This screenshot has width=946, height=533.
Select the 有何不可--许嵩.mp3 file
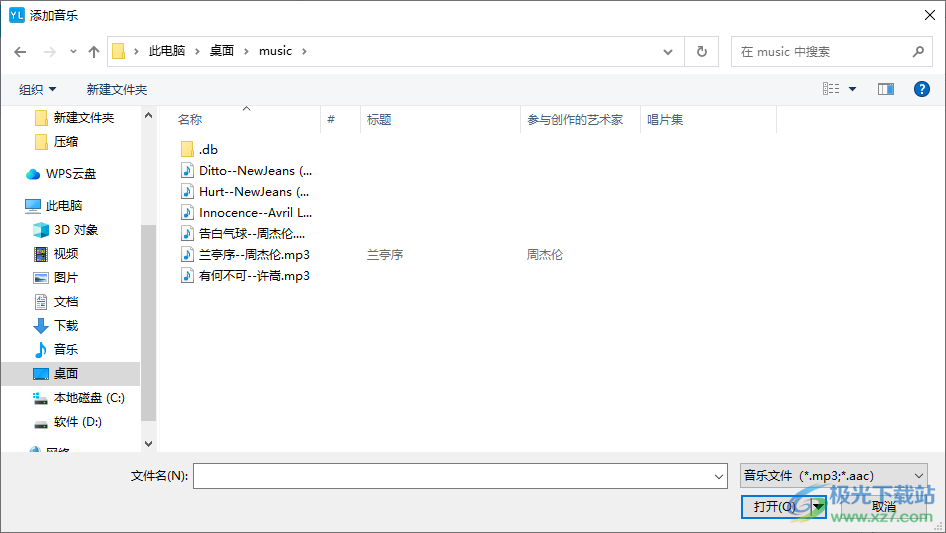pos(254,275)
